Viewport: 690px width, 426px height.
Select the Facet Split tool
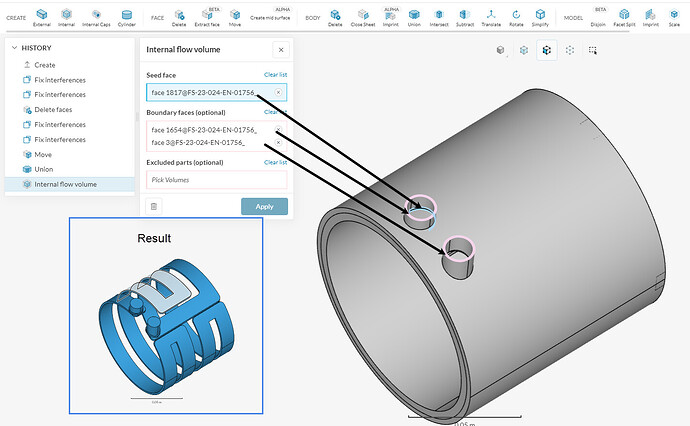coord(624,18)
